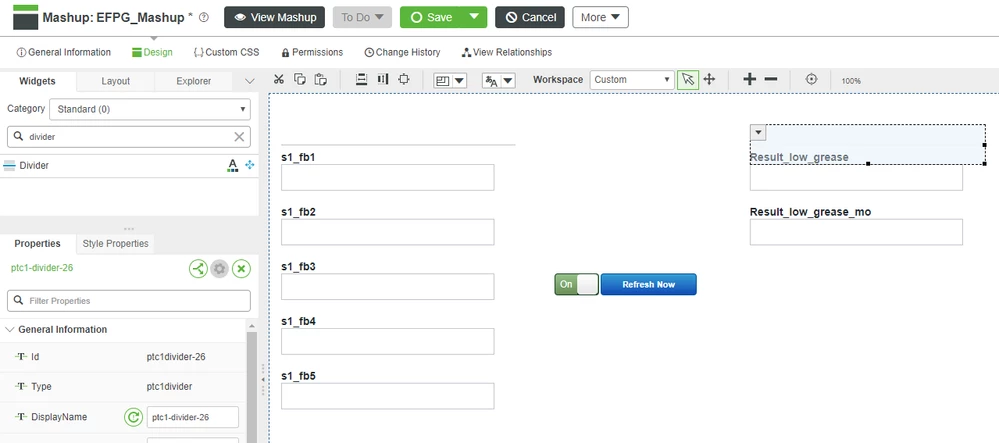This screenshot has width=999, height=443.
Task: Expand the chevron next to Explorer tab
Action: tap(250, 81)
